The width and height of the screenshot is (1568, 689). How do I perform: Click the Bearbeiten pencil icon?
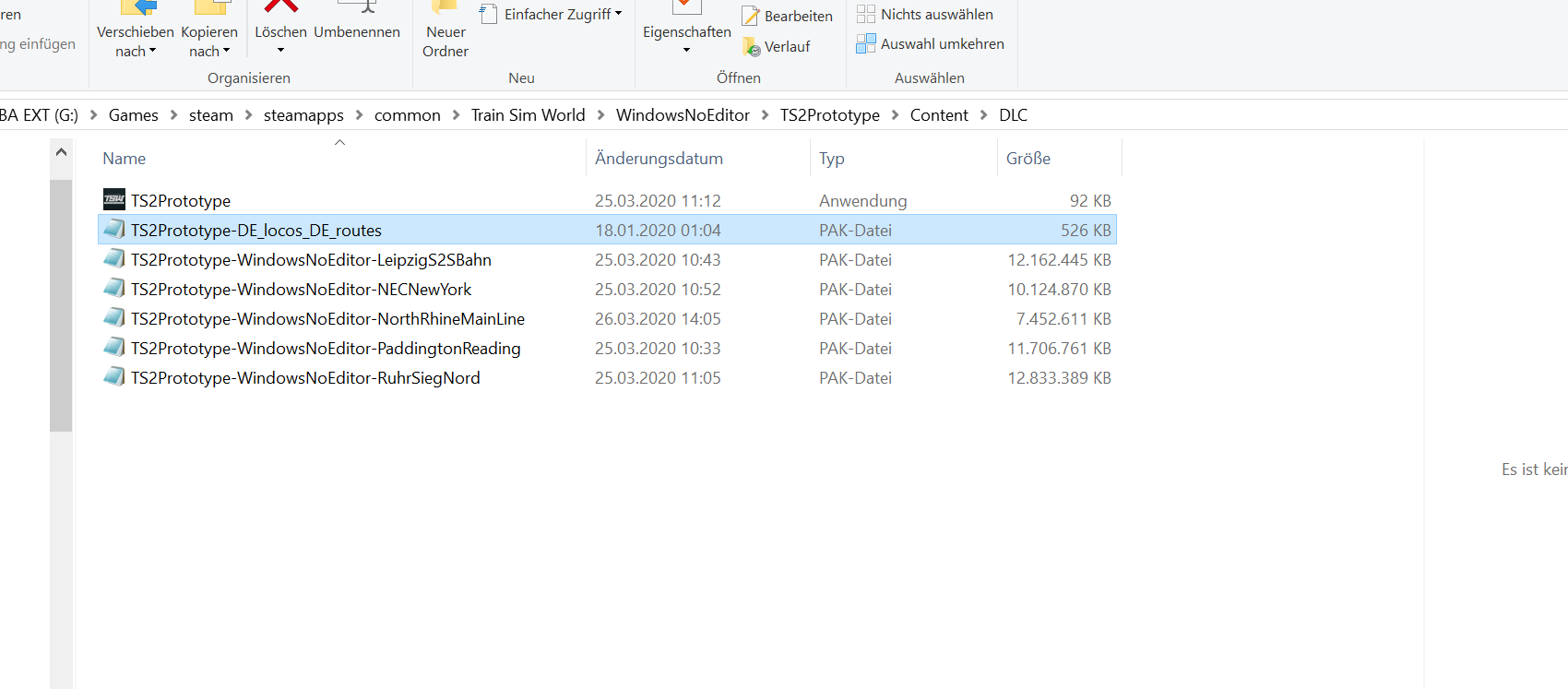click(x=751, y=16)
